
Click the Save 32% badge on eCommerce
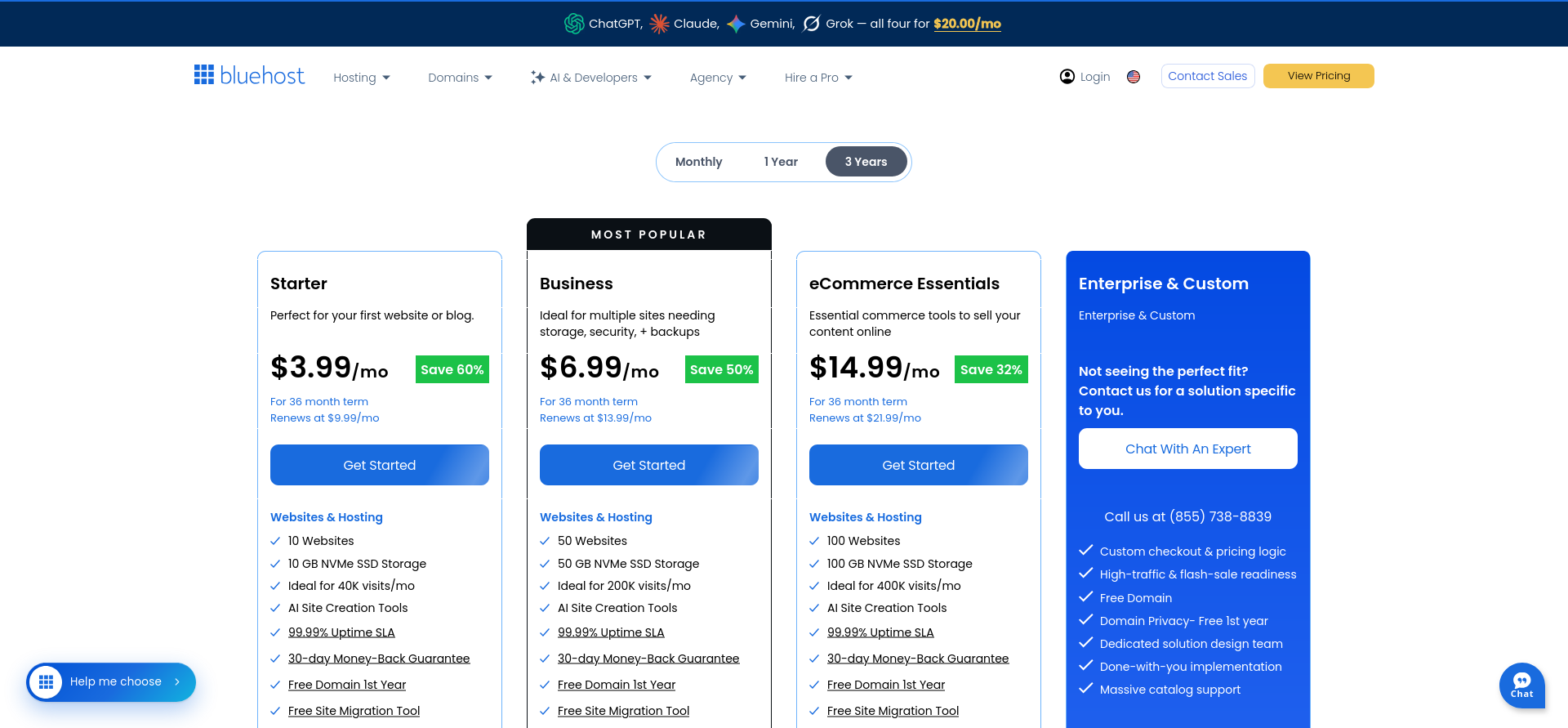point(991,369)
